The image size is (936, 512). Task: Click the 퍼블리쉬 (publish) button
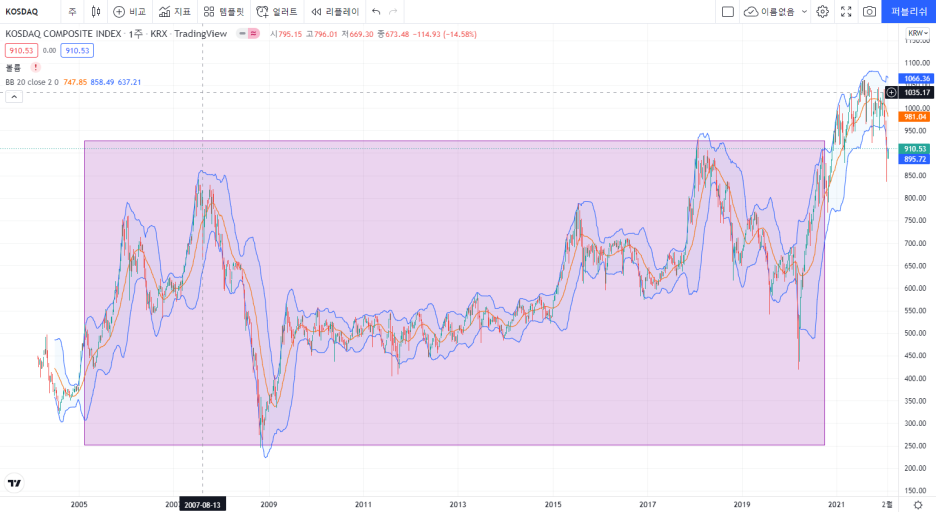[909, 11]
